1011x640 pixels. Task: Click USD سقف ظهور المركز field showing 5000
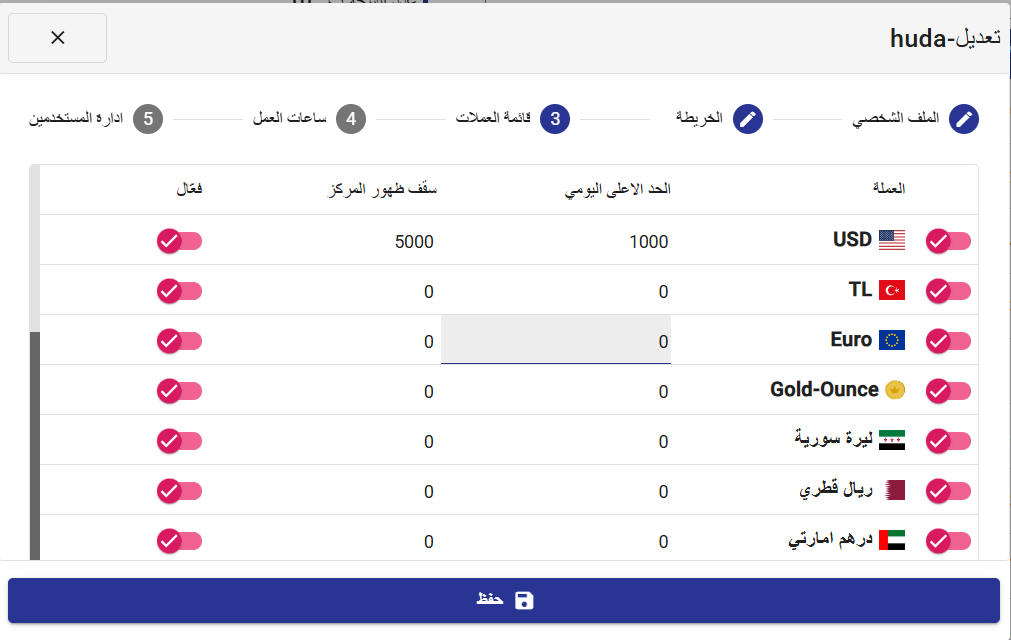(320, 241)
